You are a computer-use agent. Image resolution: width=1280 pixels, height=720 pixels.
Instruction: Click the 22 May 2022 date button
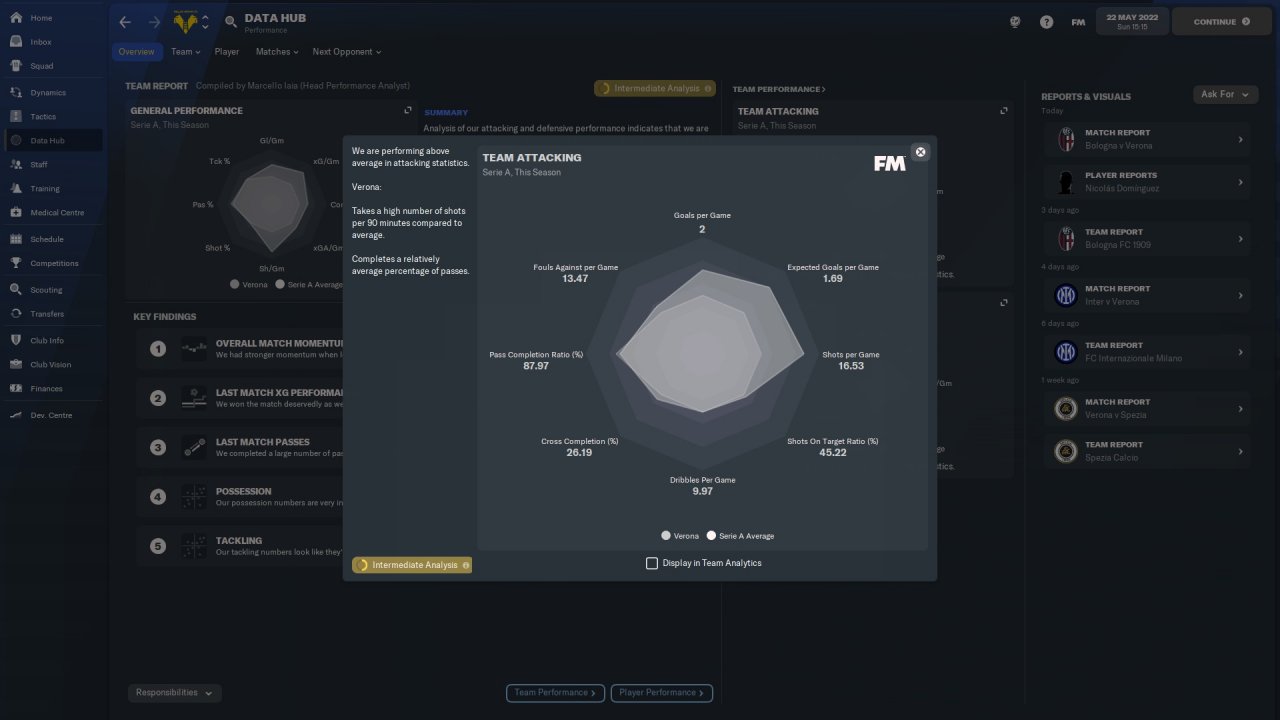coord(1132,22)
